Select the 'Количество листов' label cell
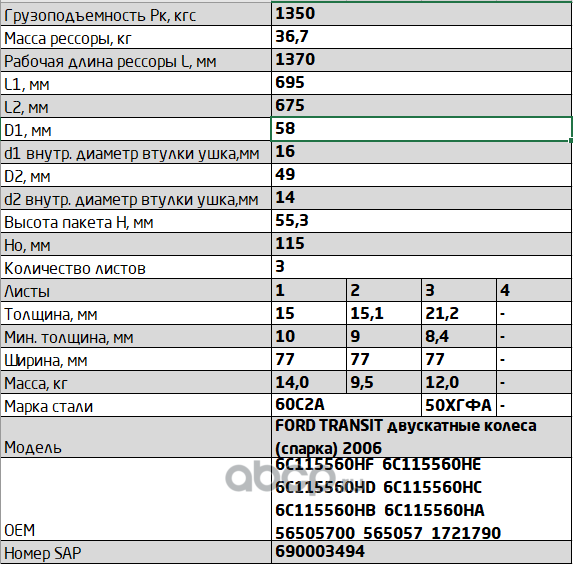The width and height of the screenshot is (573, 564). pyautogui.click(x=136, y=267)
